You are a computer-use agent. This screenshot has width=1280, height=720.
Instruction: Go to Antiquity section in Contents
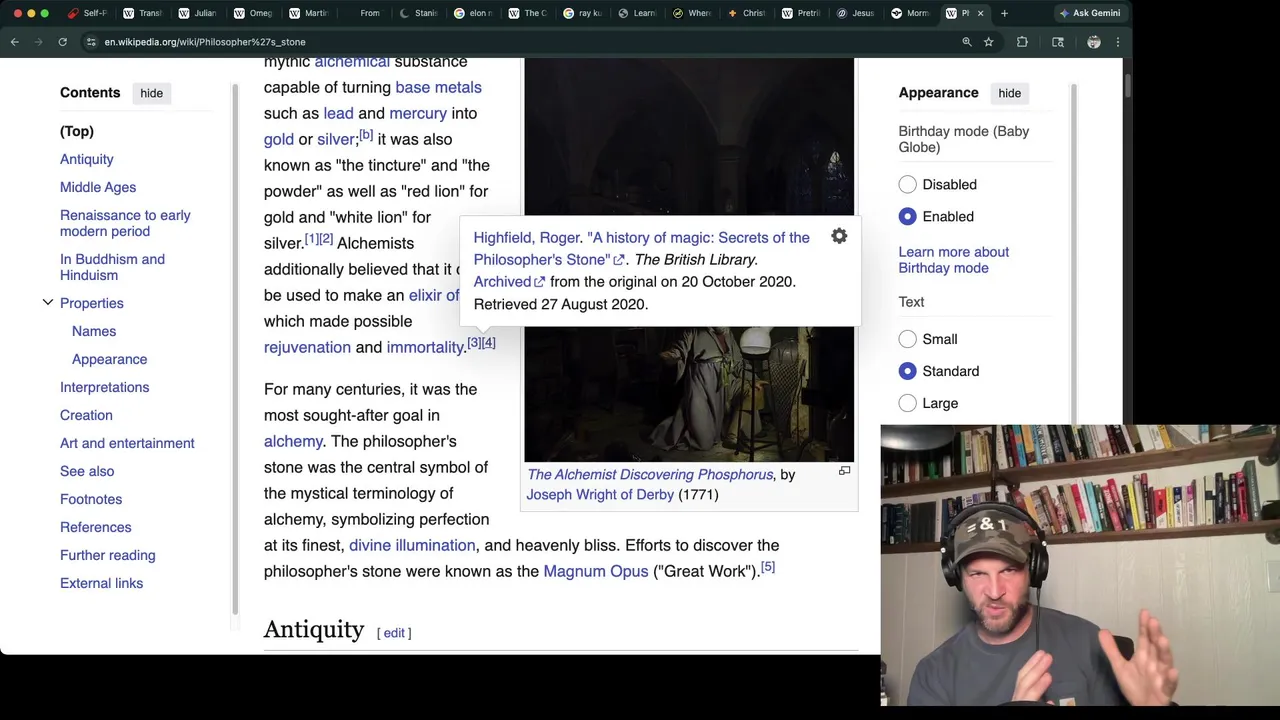87,159
